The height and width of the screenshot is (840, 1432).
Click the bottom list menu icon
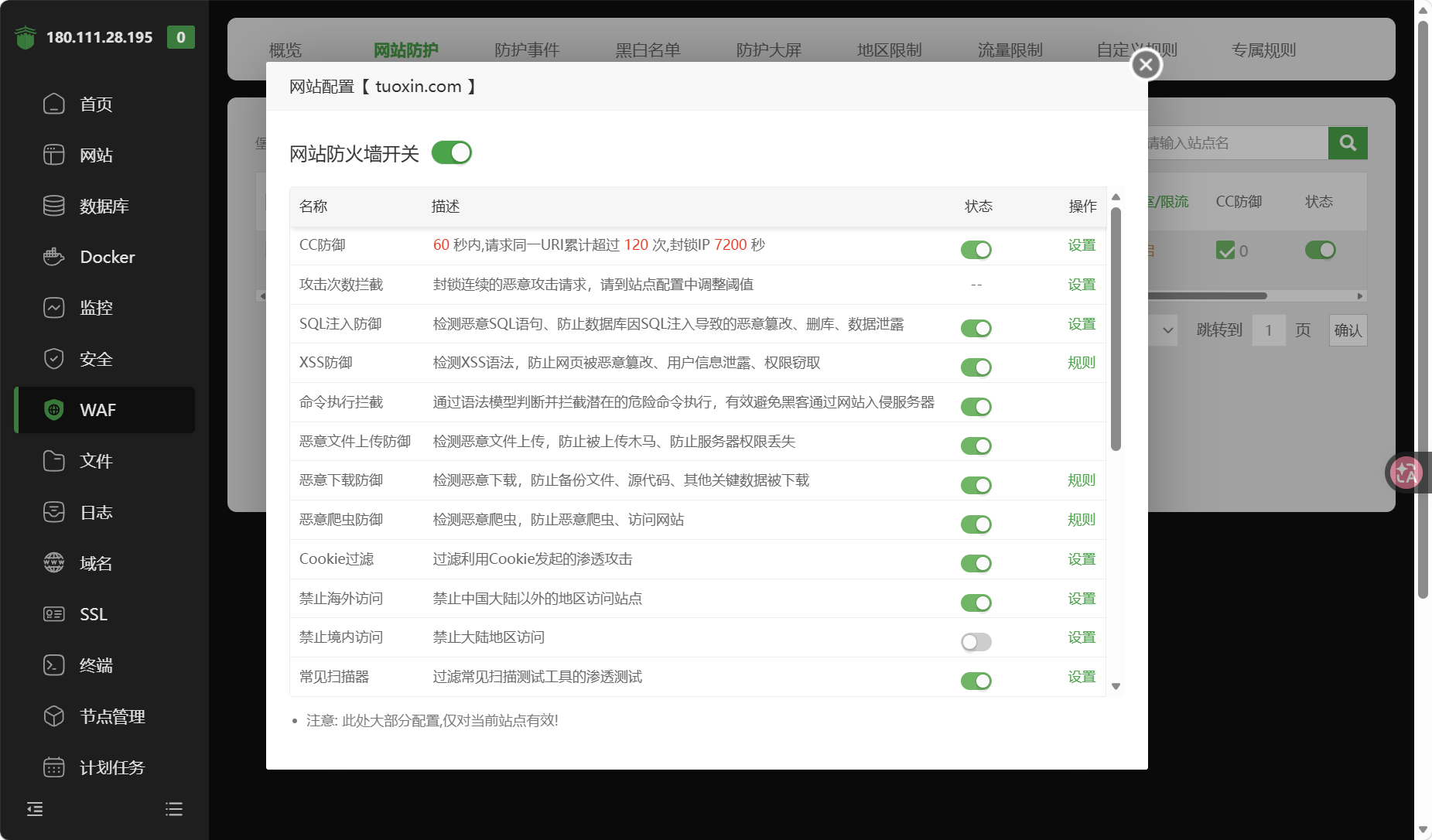(174, 809)
